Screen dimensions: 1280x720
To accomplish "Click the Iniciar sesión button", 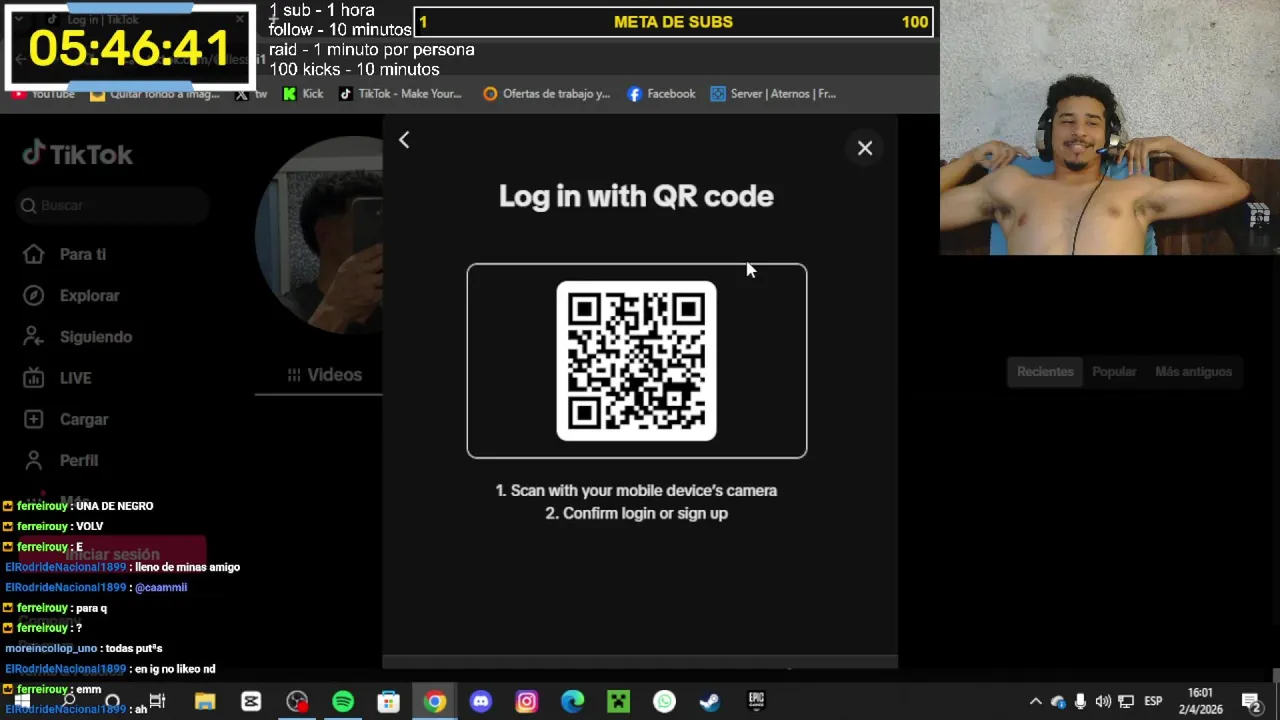I will point(112,554).
